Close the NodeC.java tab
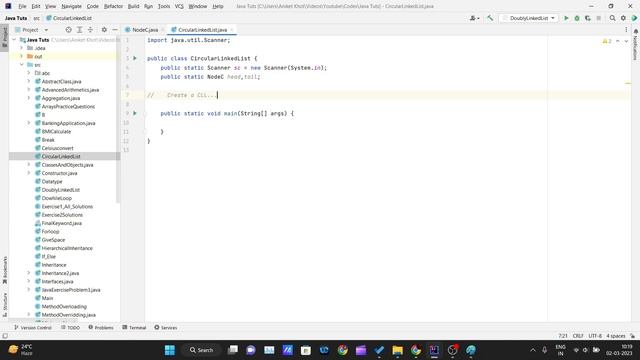 click(x=162, y=30)
